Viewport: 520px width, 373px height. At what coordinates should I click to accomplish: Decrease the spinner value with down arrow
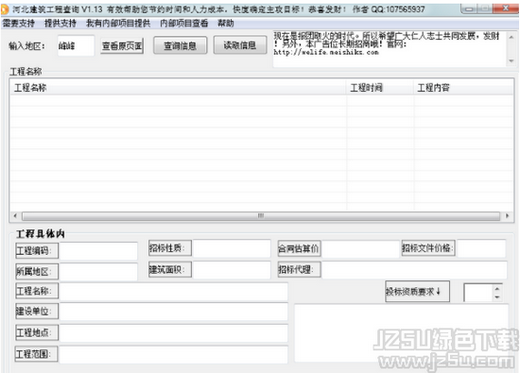click(x=497, y=296)
